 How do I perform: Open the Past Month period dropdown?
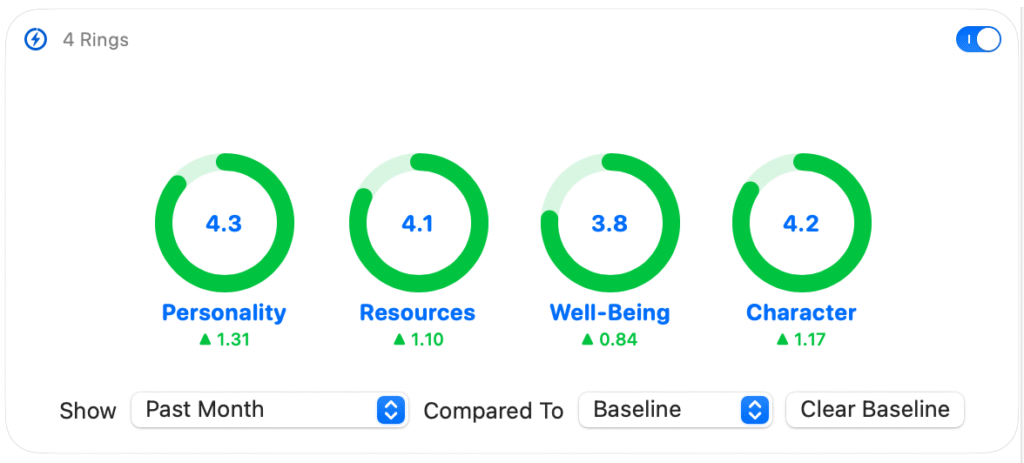point(270,410)
